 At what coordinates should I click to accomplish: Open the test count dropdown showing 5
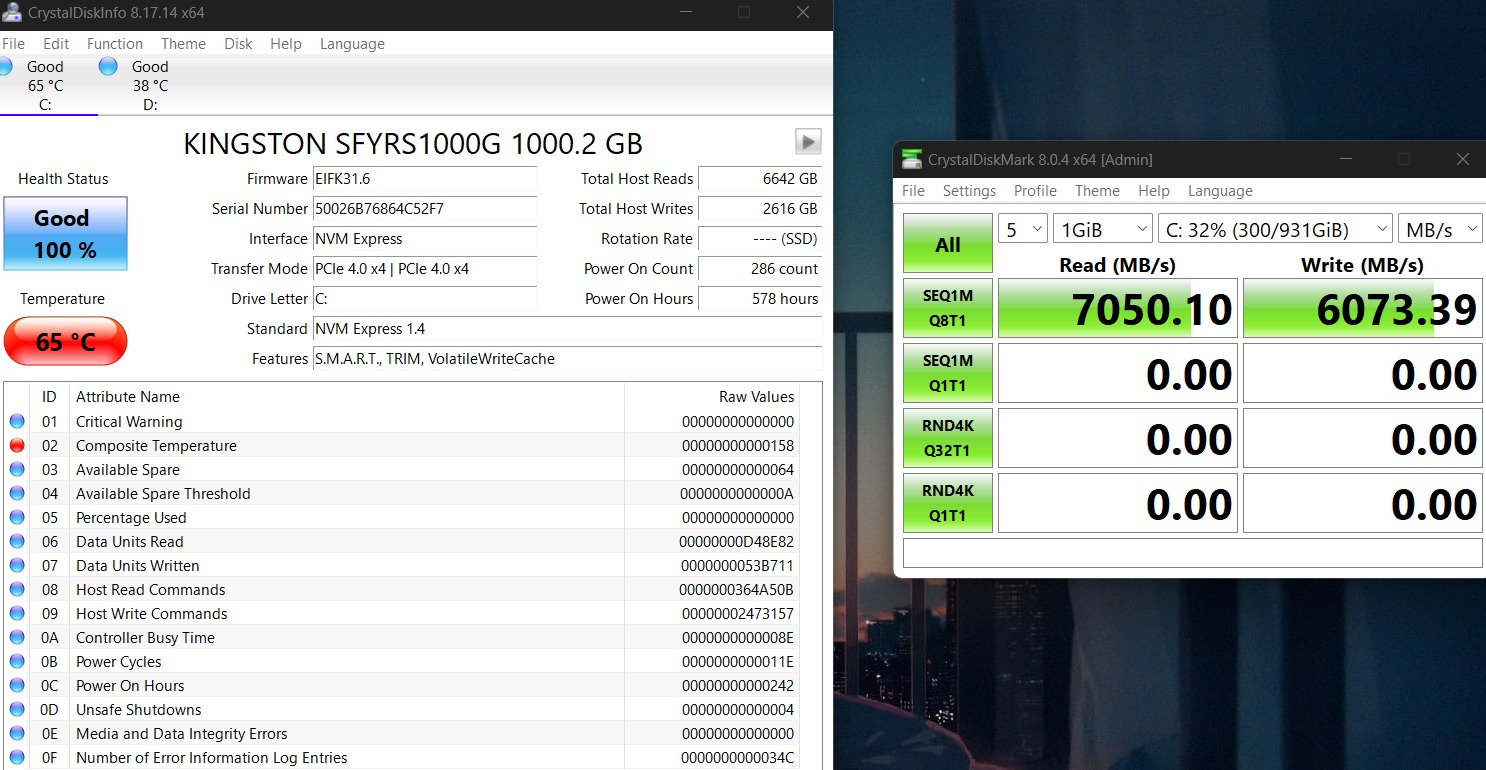(1022, 229)
